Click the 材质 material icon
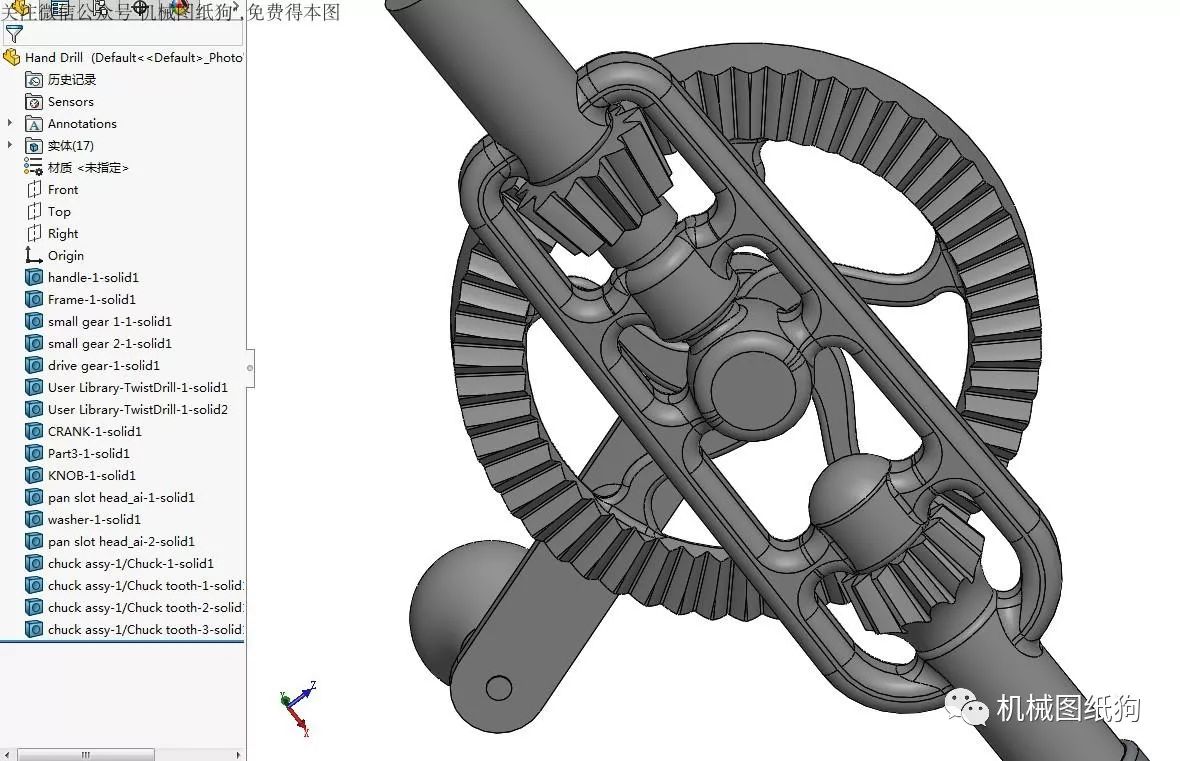 [x=34, y=167]
